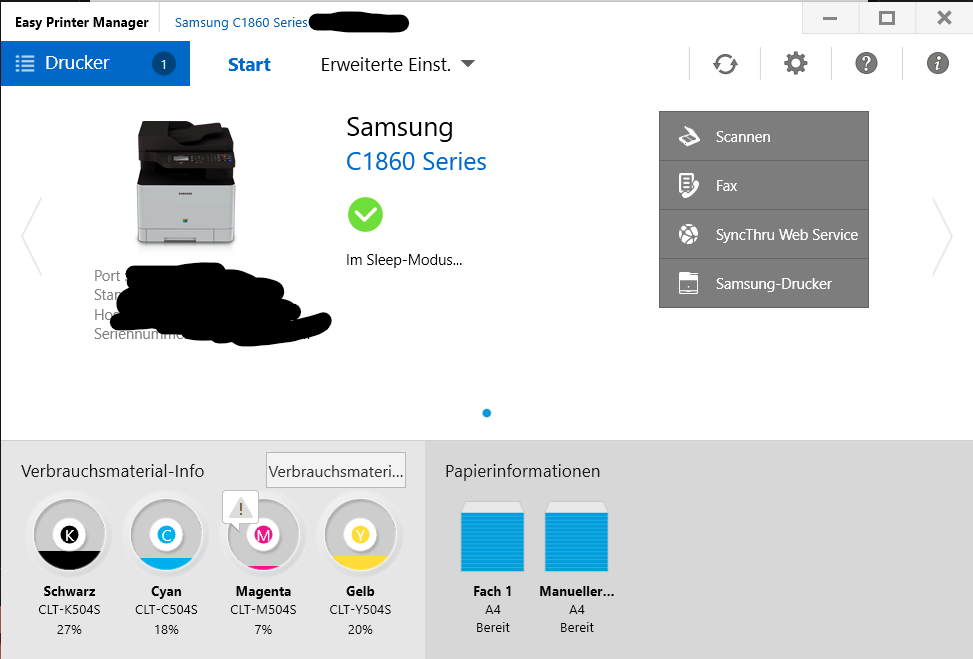Expand the Erweiterte Einst. dropdown arrow
This screenshot has width=973, height=659.
coord(469,63)
